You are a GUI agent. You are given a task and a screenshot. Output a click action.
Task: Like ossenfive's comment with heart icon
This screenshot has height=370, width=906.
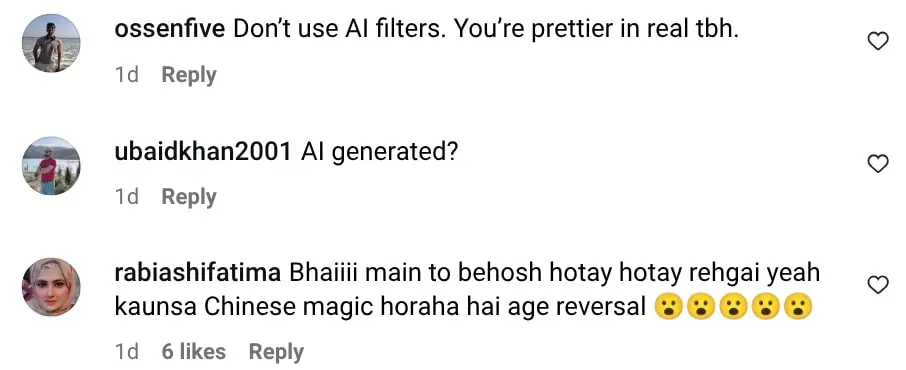[878, 41]
